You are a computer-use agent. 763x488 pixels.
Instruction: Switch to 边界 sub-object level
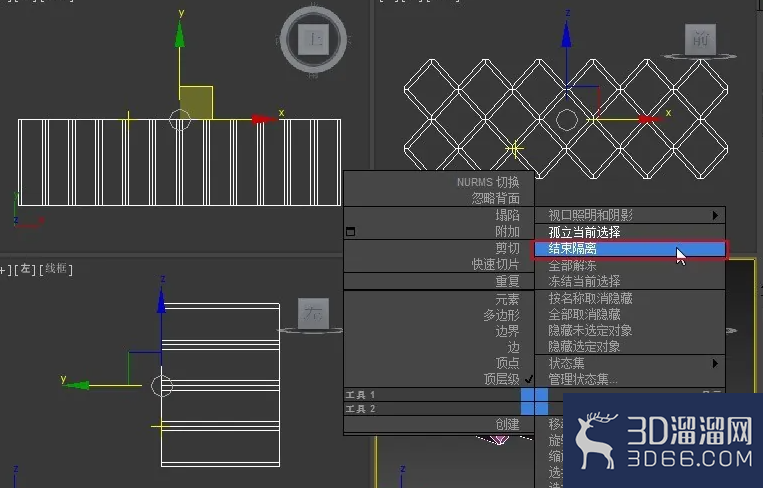(x=507, y=331)
